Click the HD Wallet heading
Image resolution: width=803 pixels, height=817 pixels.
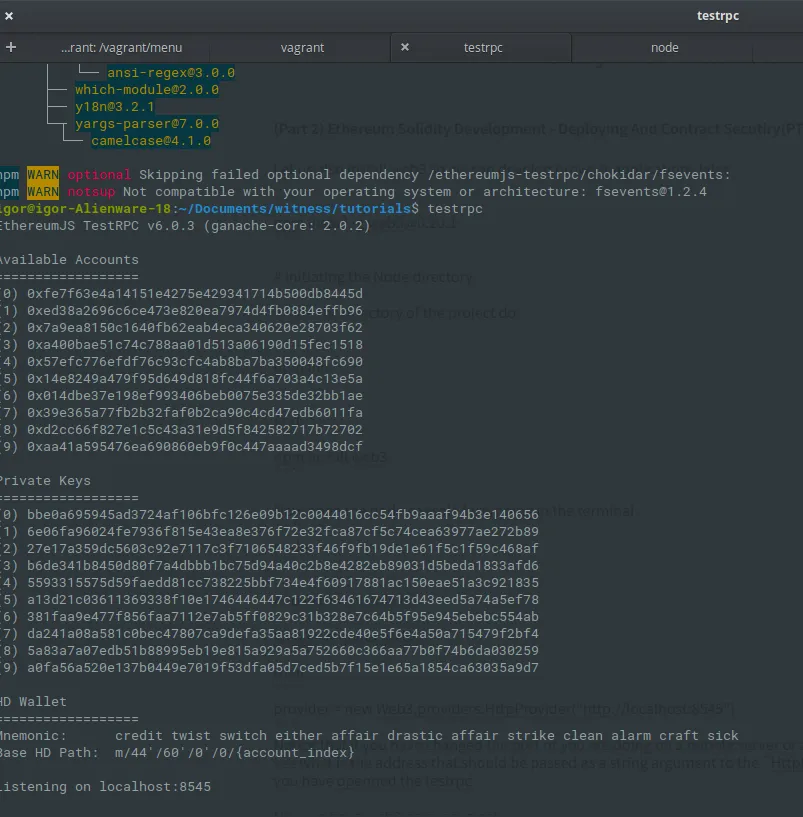33,702
